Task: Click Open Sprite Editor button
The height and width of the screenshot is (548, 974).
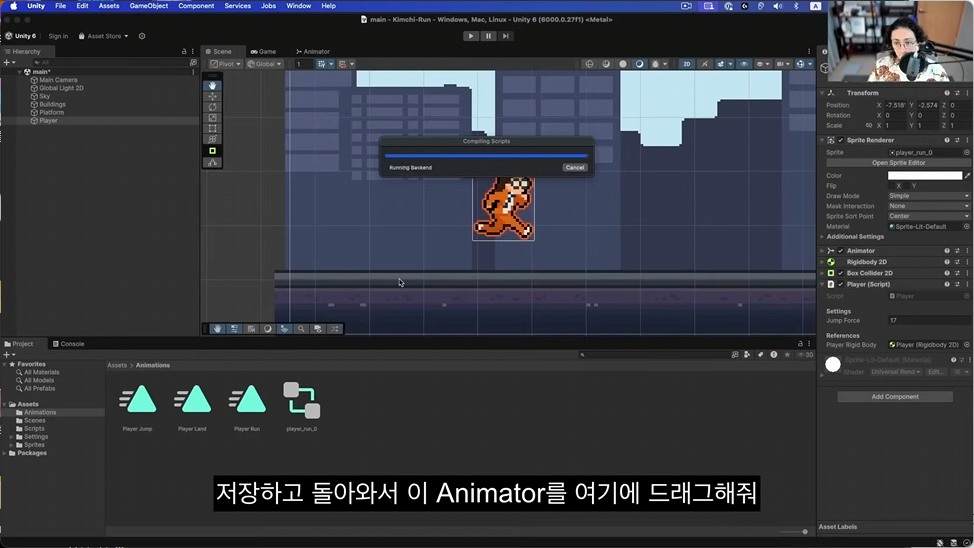Action: pyautogui.click(x=898, y=163)
